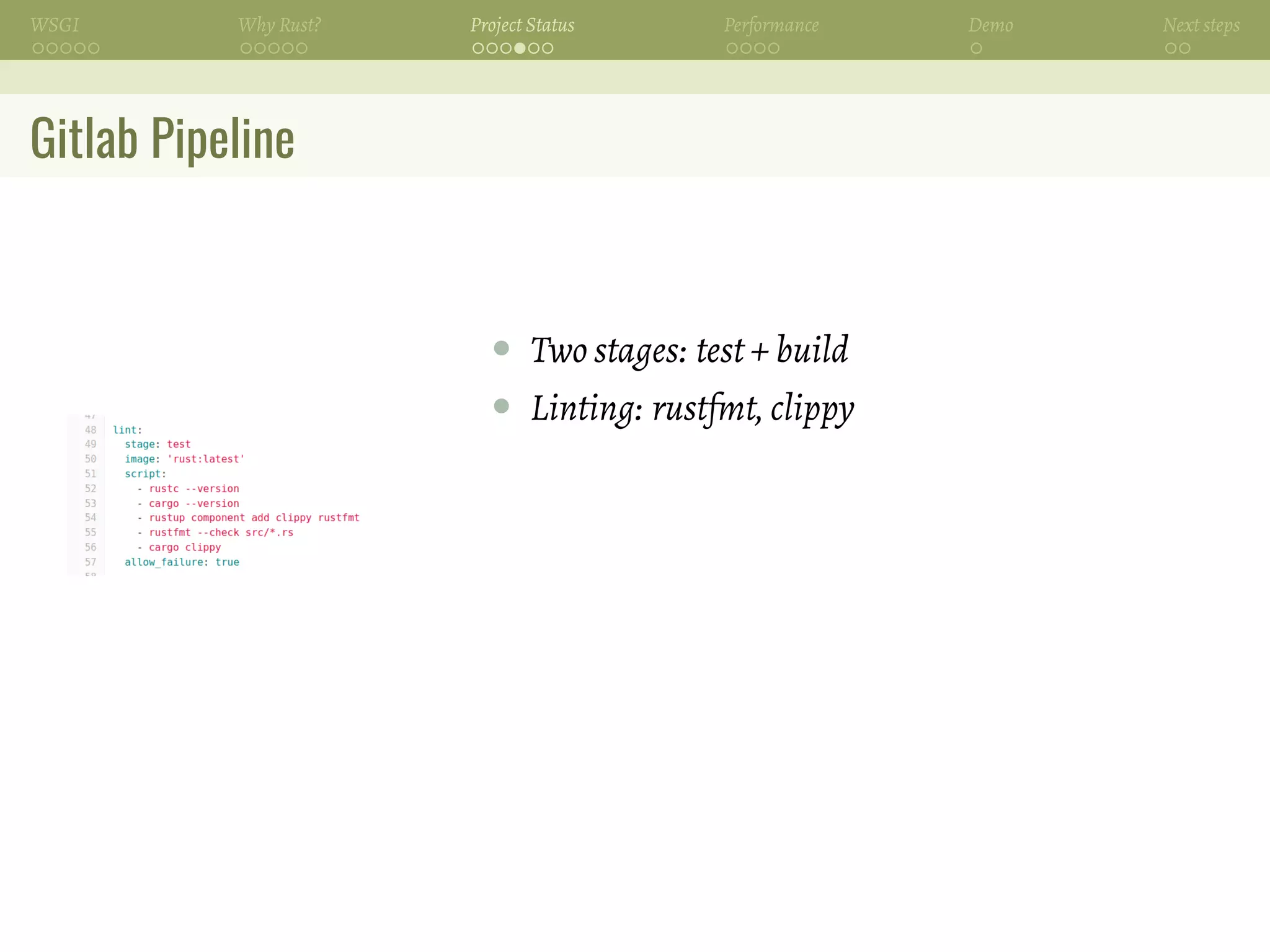Open the Project Status section header
This screenshot has width=1270, height=952.
point(522,25)
